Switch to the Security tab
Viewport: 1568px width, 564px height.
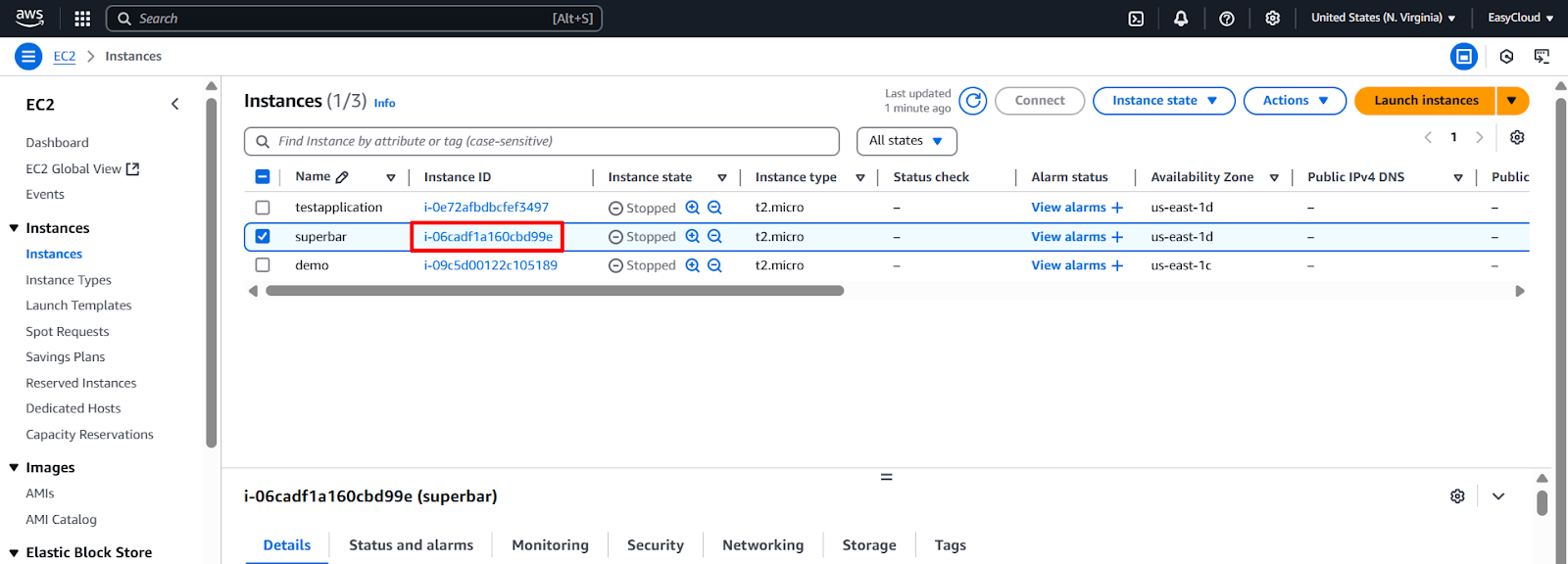click(x=656, y=545)
